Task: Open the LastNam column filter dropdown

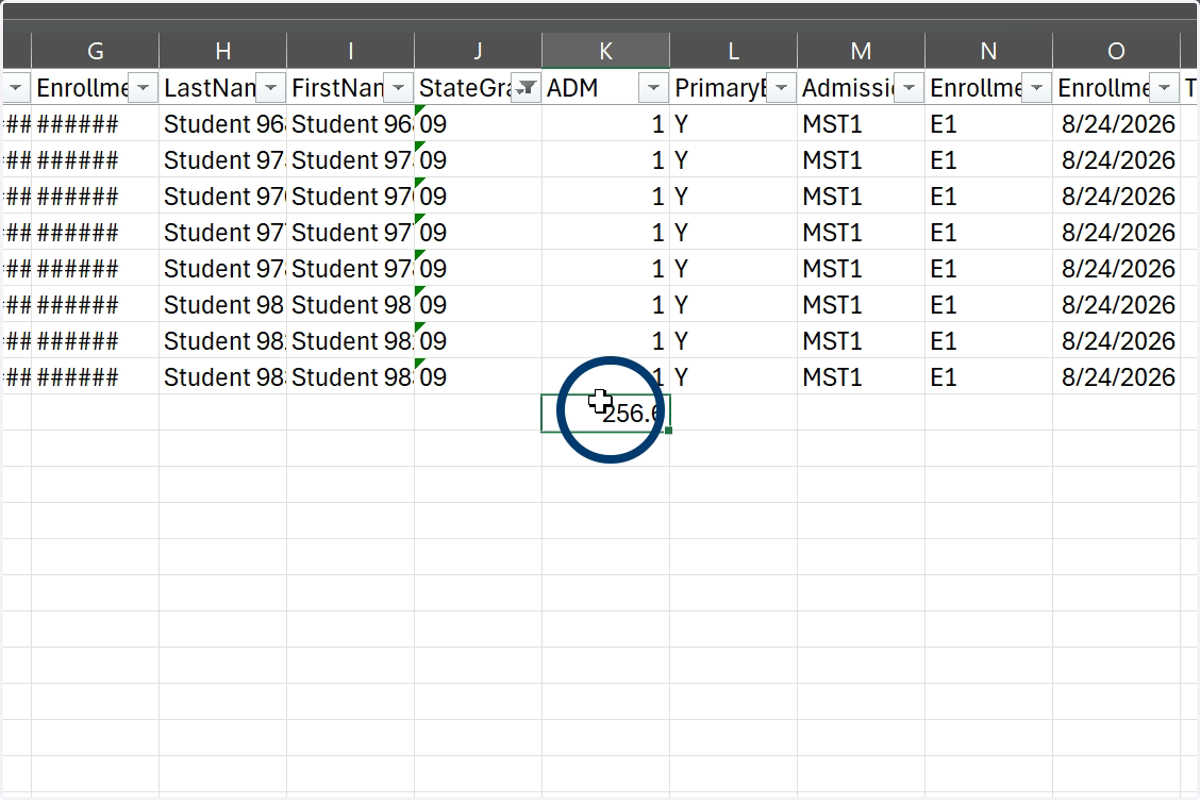Action: pyautogui.click(x=271, y=88)
